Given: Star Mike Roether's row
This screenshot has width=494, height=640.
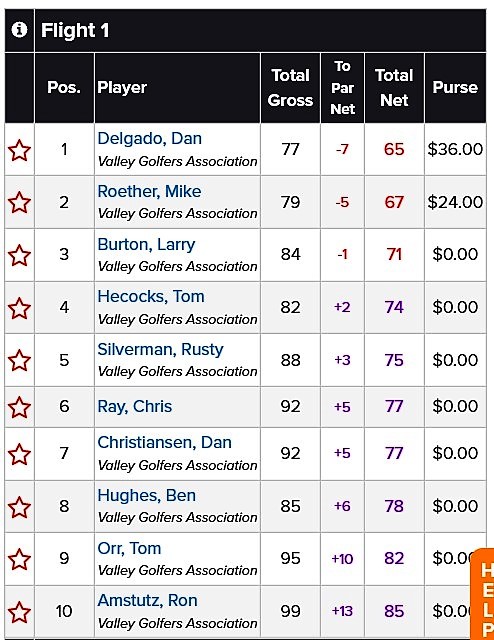Looking at the screenshot, I should click(x=19, y=202).
